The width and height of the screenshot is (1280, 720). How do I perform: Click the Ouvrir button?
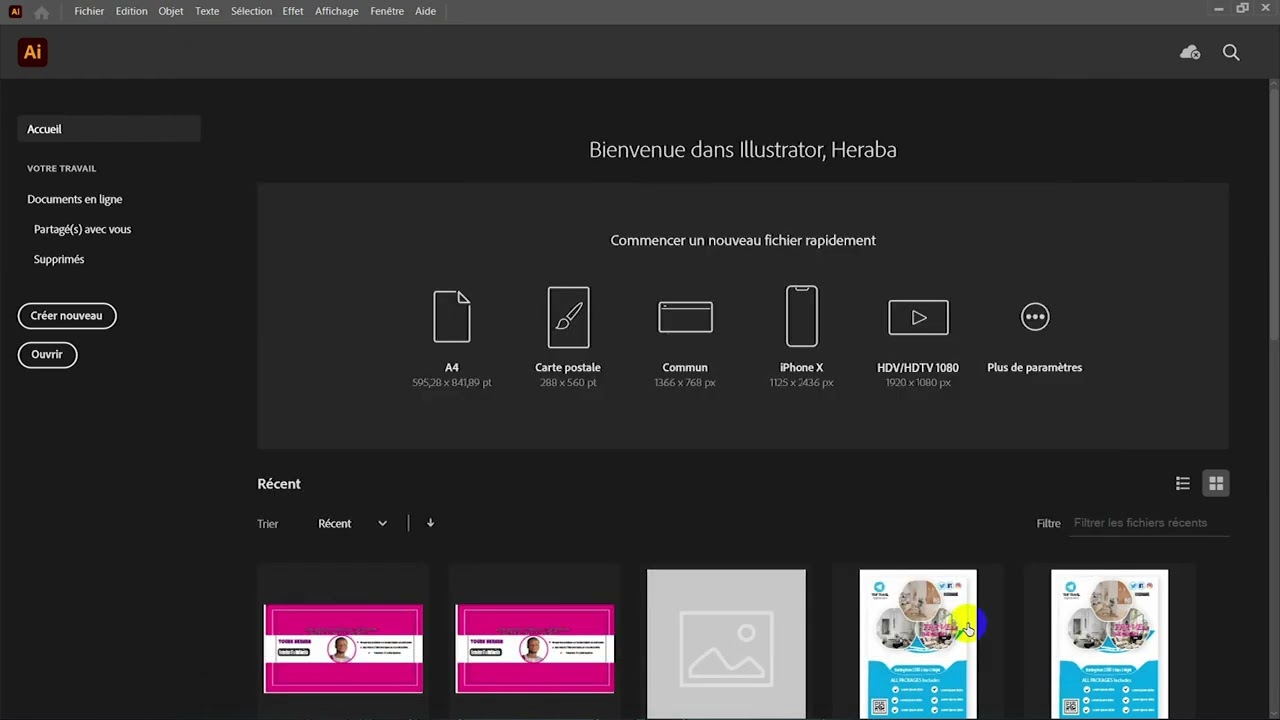pyautogui.click(x=47, y=355)
